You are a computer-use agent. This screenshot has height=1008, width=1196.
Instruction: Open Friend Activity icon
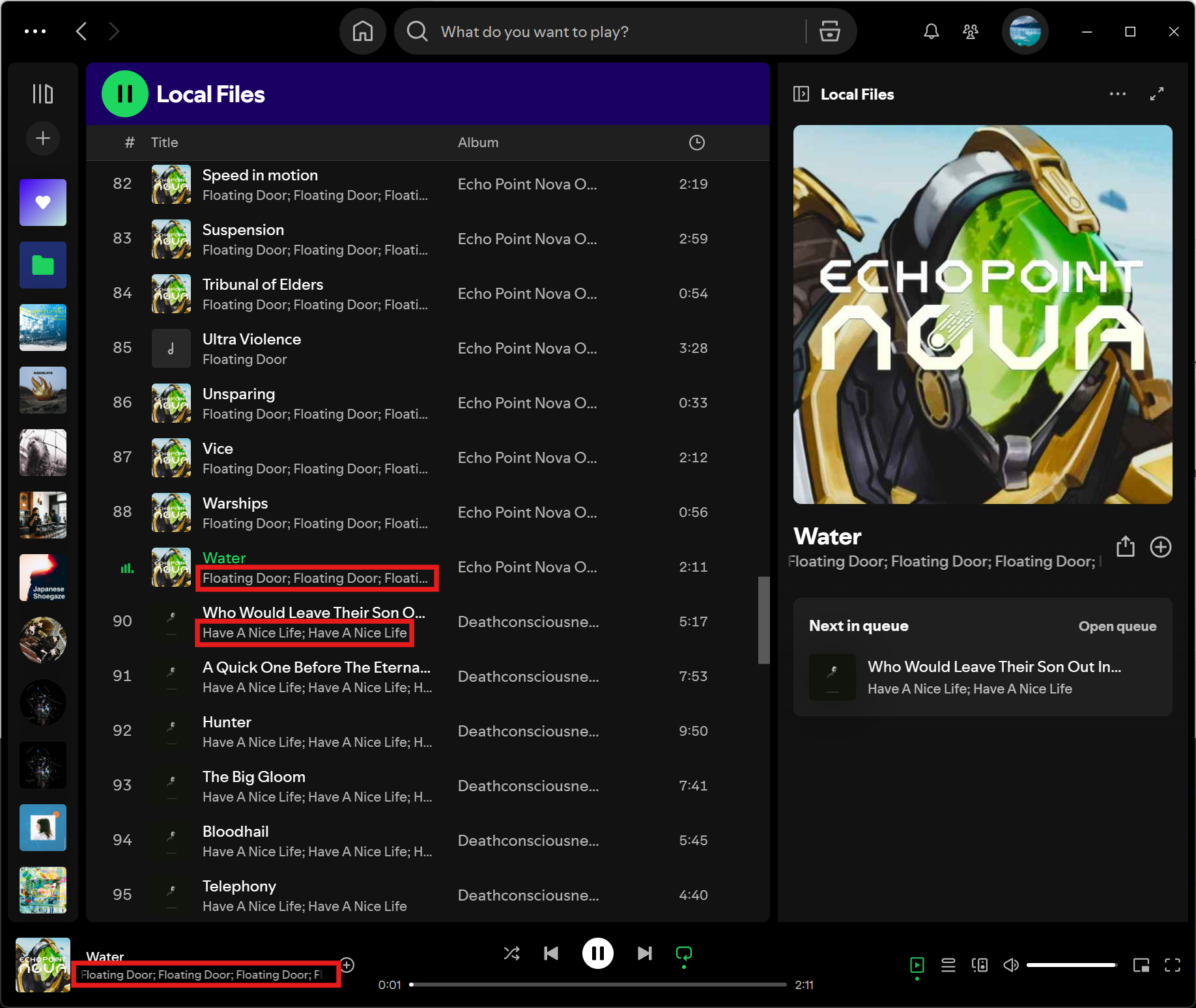(971, 31)
